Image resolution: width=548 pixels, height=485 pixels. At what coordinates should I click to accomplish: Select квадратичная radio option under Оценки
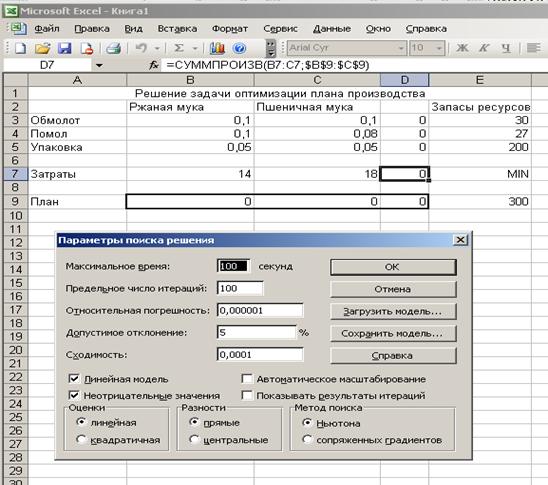[x=81, y=439]
